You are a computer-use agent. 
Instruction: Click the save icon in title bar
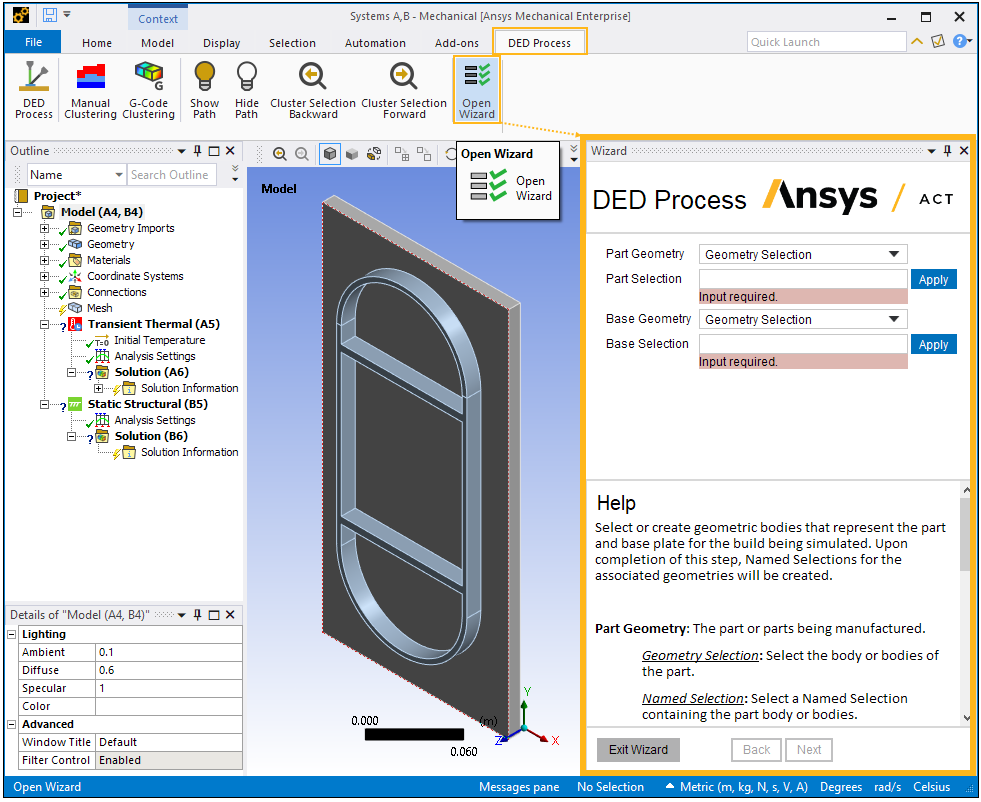[49, 14]
